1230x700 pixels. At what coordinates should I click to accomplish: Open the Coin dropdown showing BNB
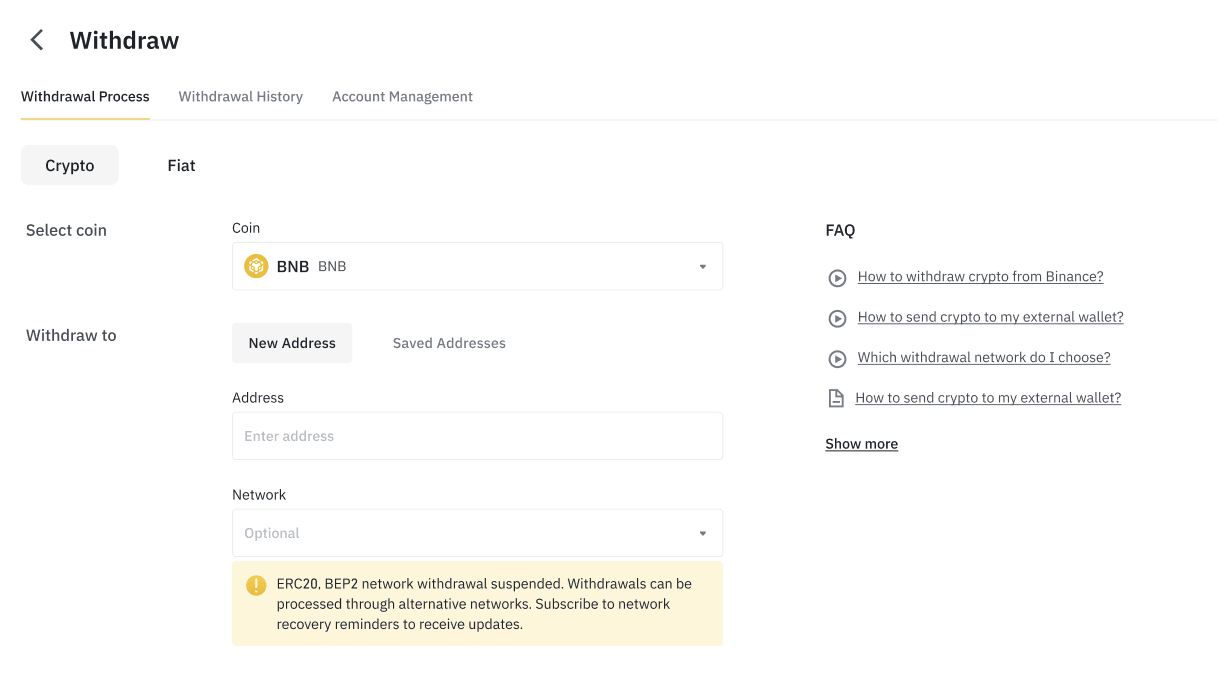[x=477, y=266]
